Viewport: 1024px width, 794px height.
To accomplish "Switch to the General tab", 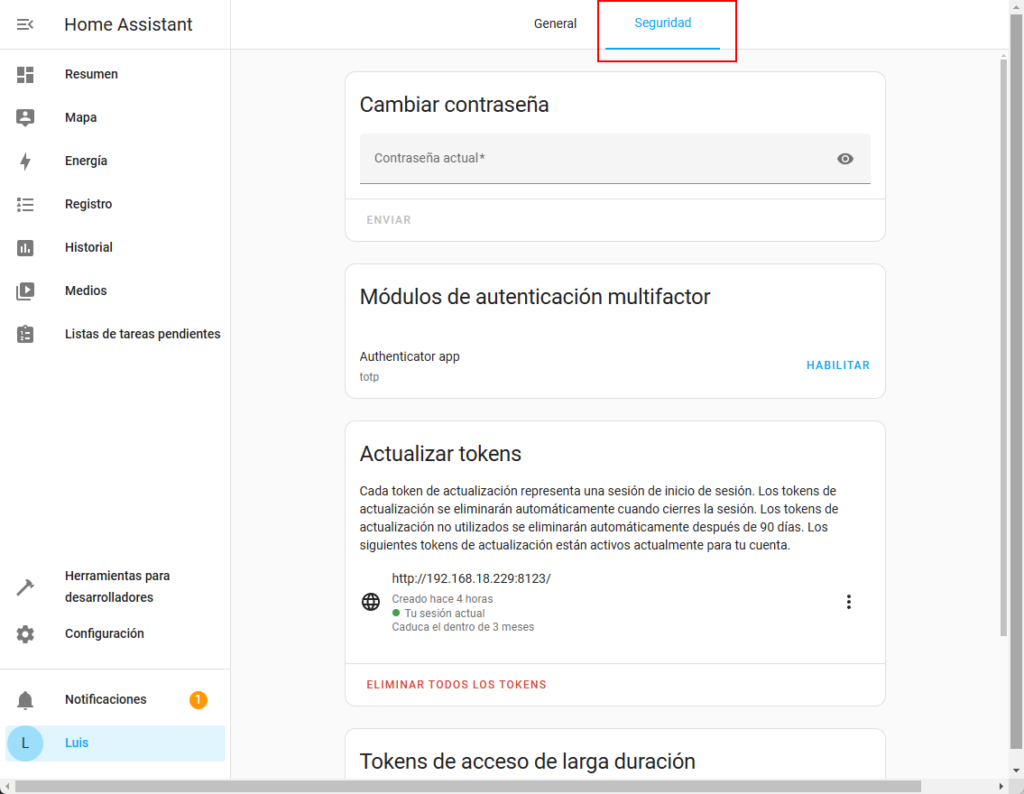I will coord(555,24).
